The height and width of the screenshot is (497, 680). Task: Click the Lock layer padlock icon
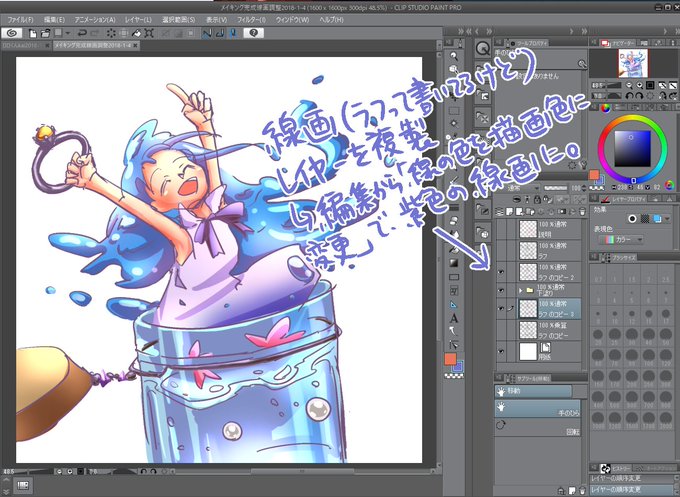click(537, 199)
